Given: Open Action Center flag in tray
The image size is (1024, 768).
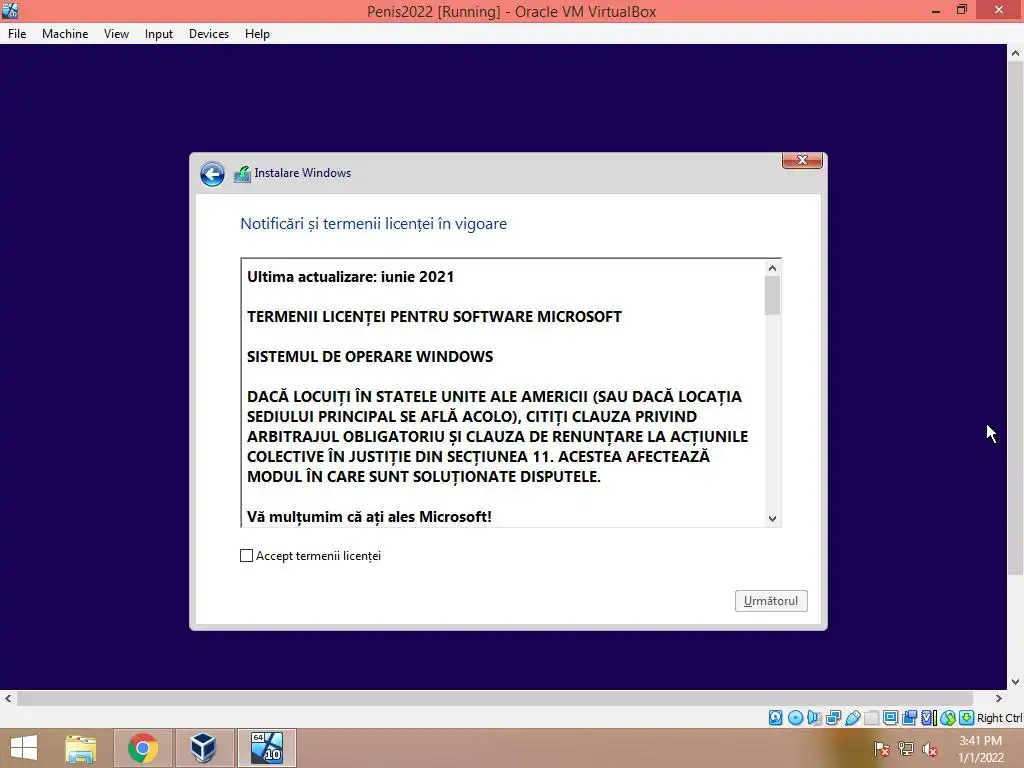Looking at the screenshot, I should coord(882,749).
